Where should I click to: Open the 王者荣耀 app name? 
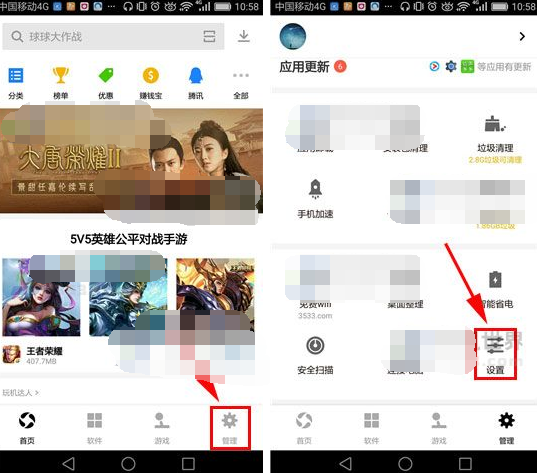point(45,351)
